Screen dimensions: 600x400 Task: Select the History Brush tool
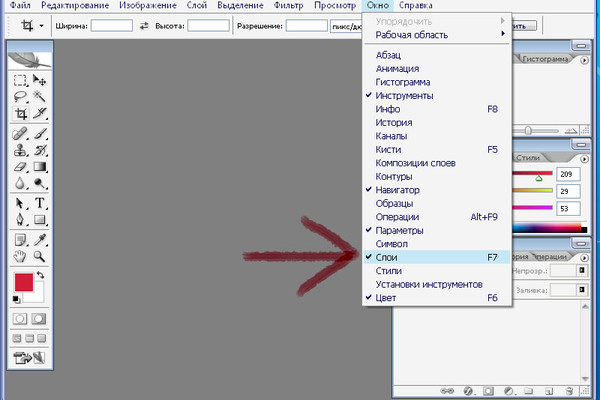(x=39, y=150)
